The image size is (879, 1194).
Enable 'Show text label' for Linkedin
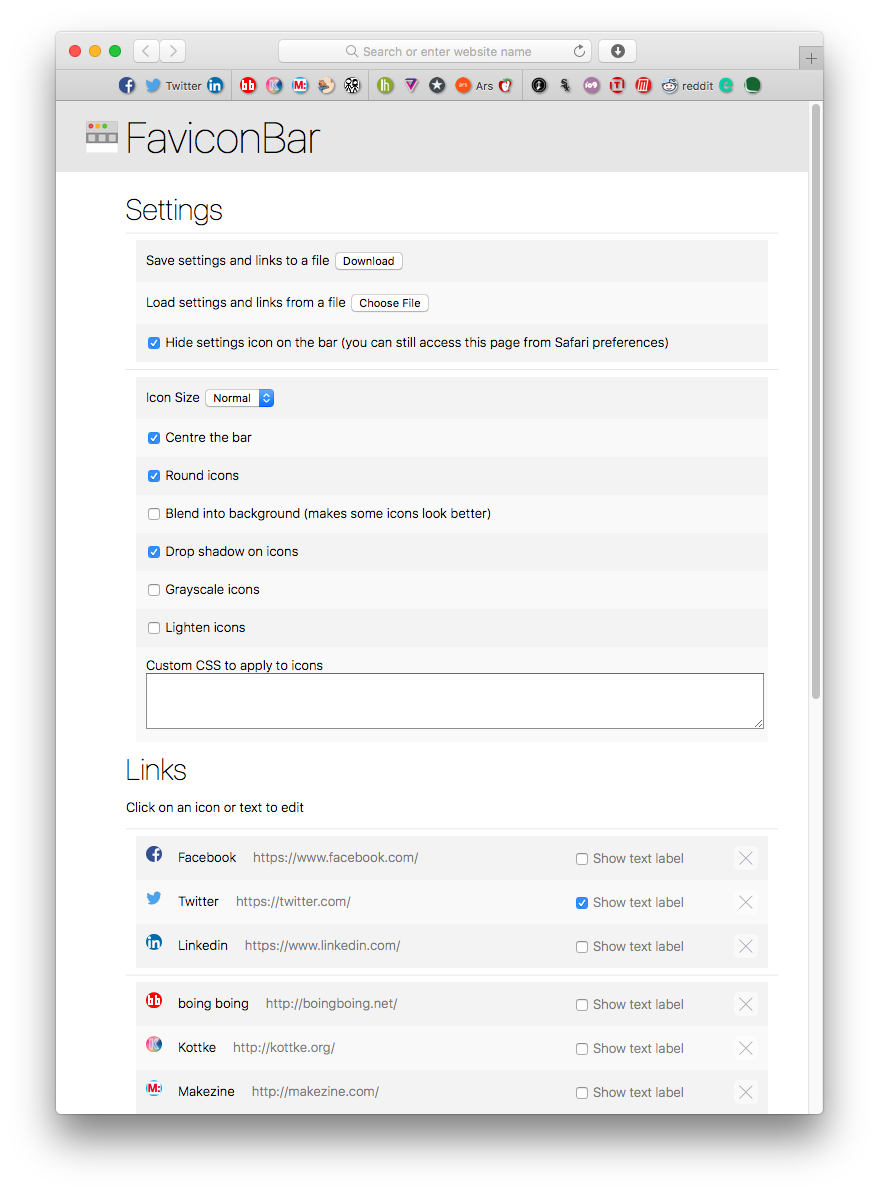582,947
